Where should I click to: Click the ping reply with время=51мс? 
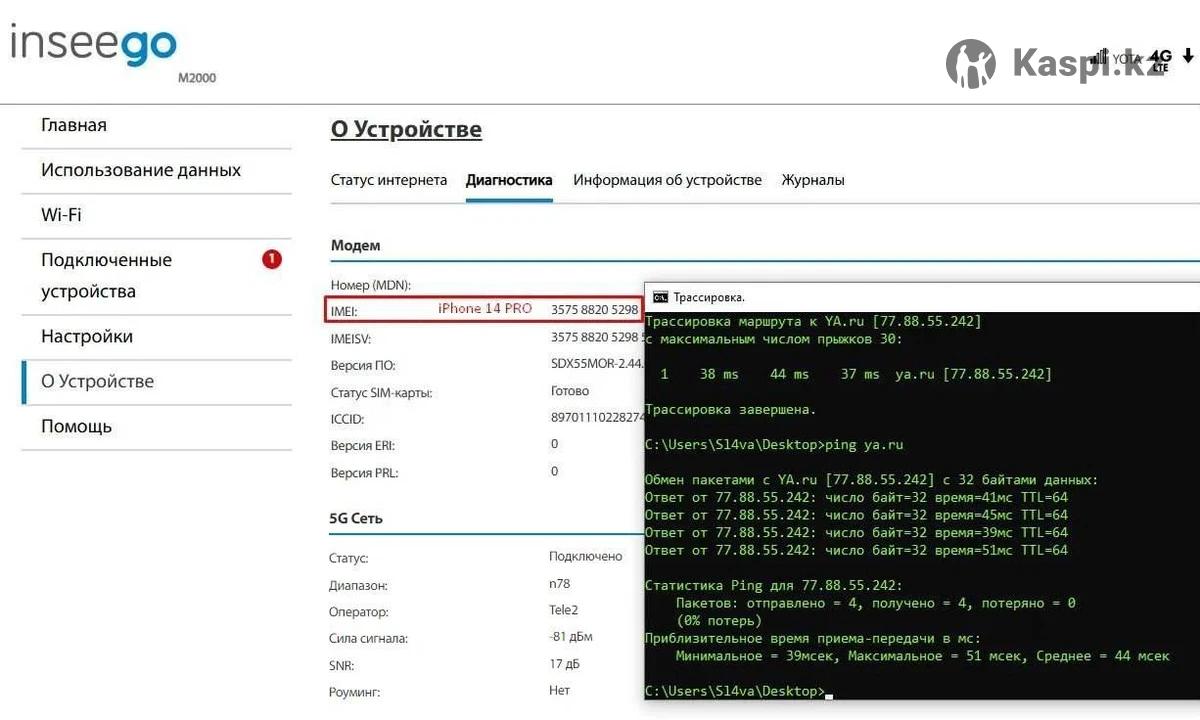[x=856, y=550]
